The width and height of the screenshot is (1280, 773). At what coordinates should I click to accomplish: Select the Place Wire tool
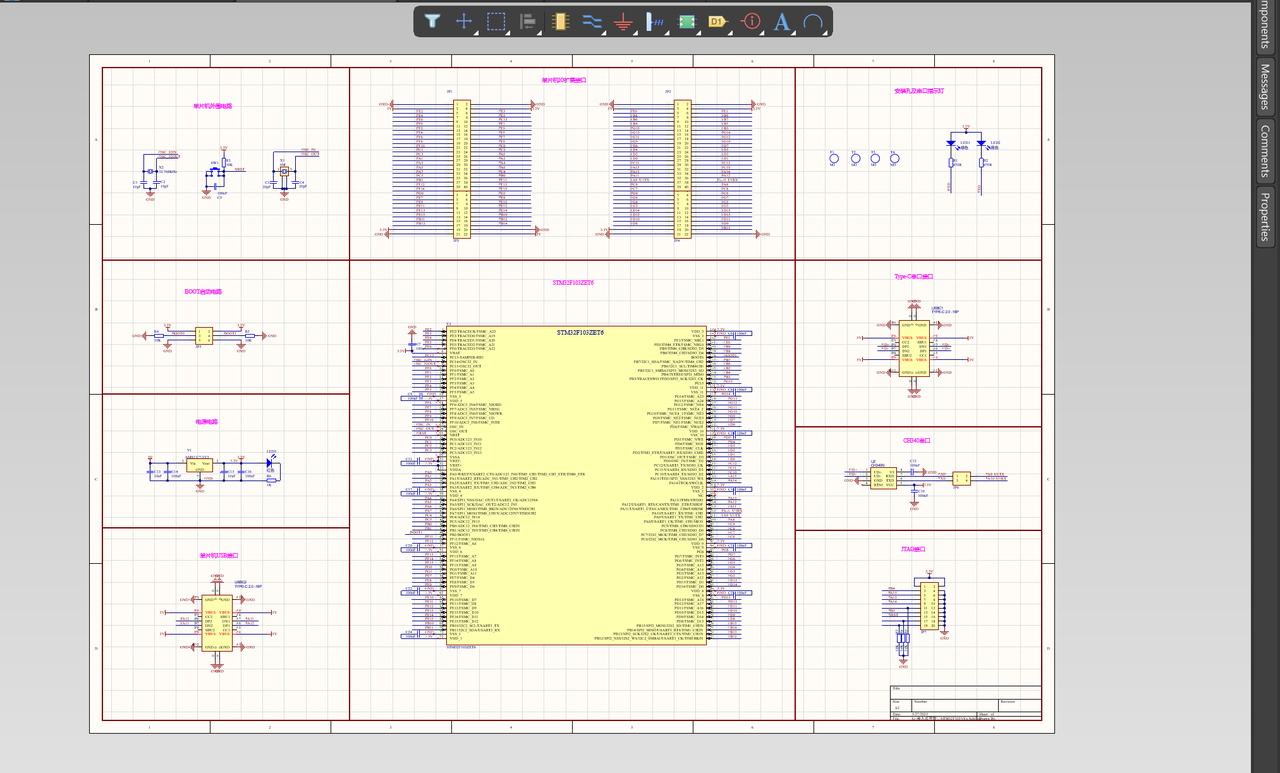592,21
